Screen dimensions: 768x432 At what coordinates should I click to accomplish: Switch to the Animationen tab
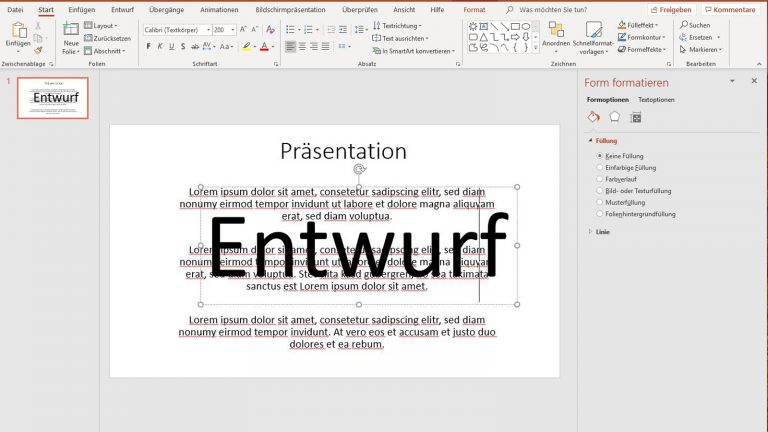[219, 9]
